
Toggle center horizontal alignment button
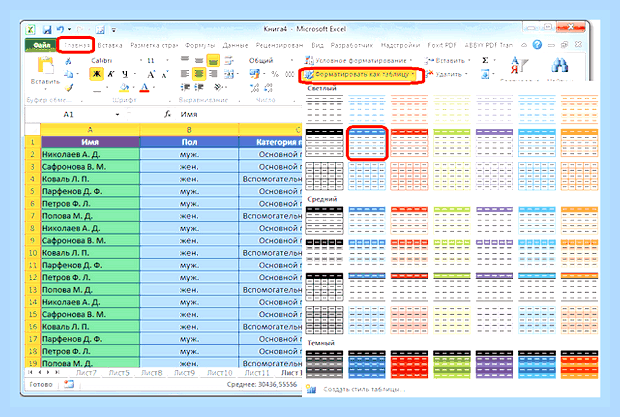point(198,74)
